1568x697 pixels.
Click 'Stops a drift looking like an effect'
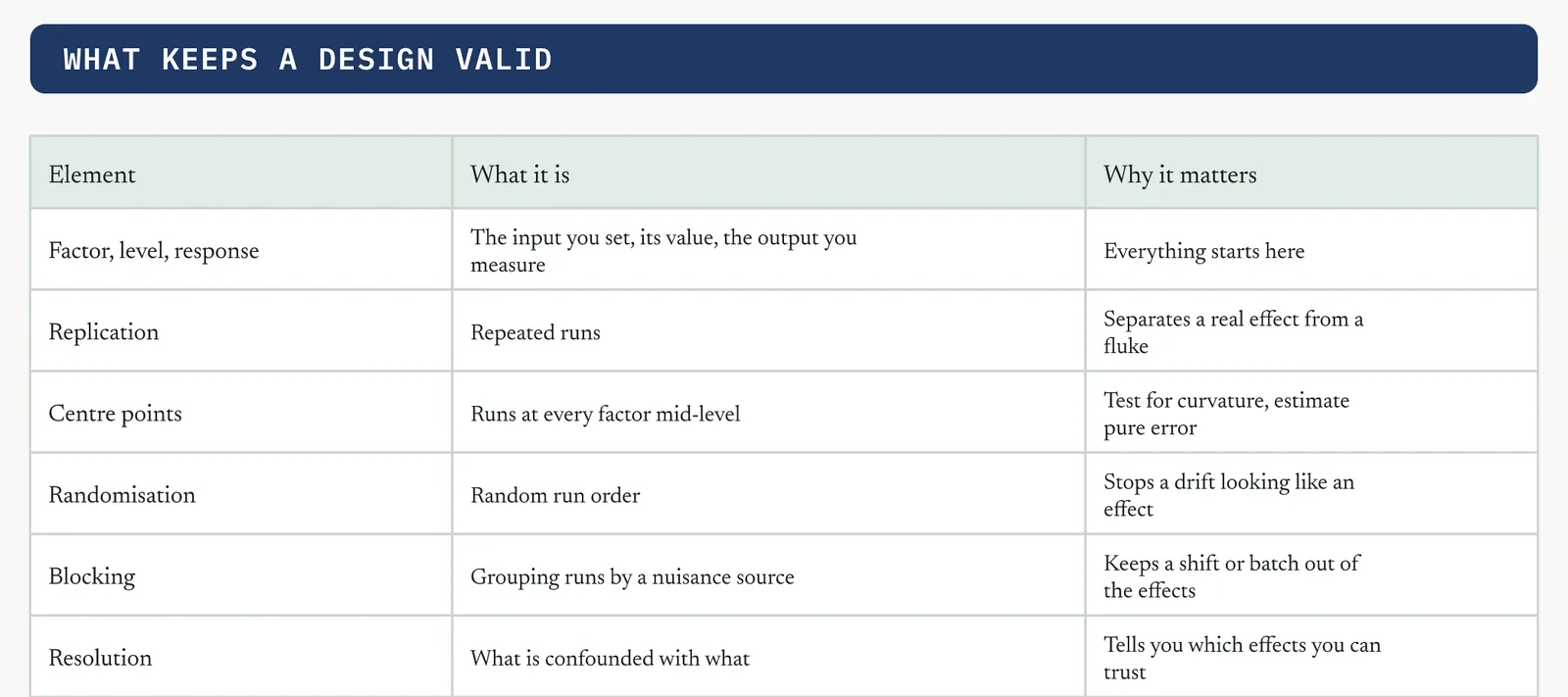tap(1229, 495)
